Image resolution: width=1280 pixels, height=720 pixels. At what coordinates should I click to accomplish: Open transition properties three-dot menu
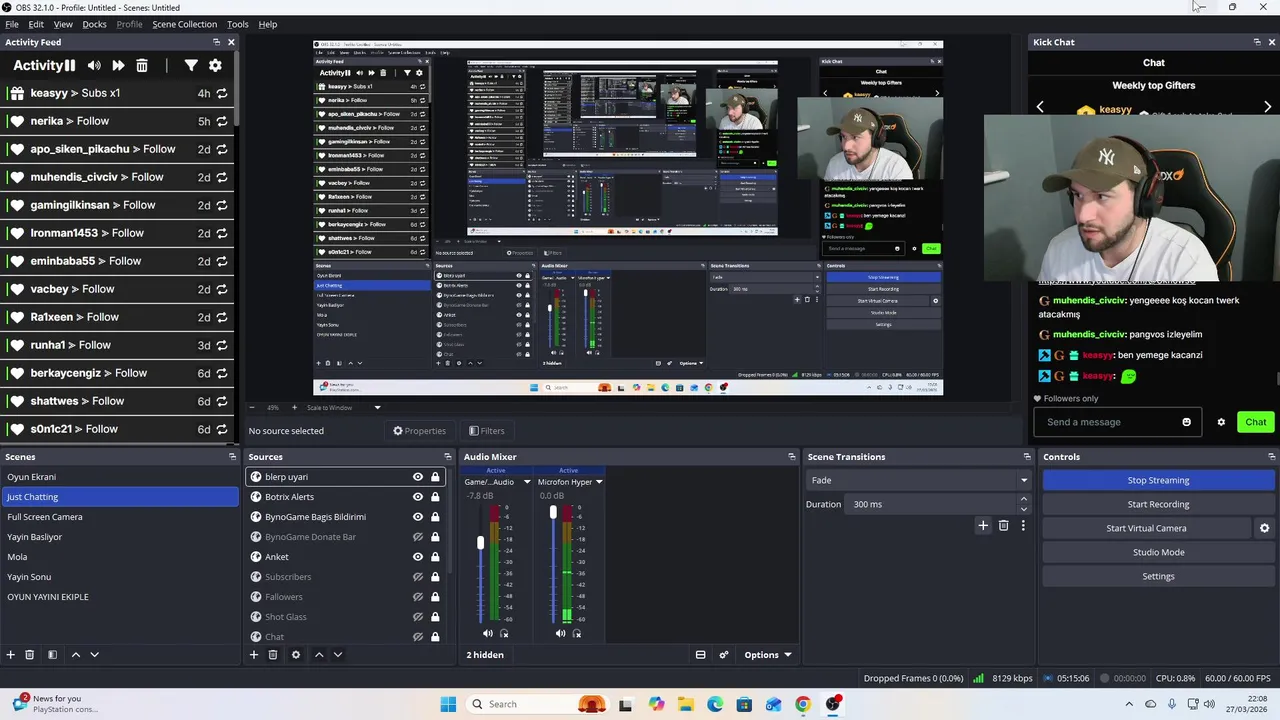coord(1023,525)
